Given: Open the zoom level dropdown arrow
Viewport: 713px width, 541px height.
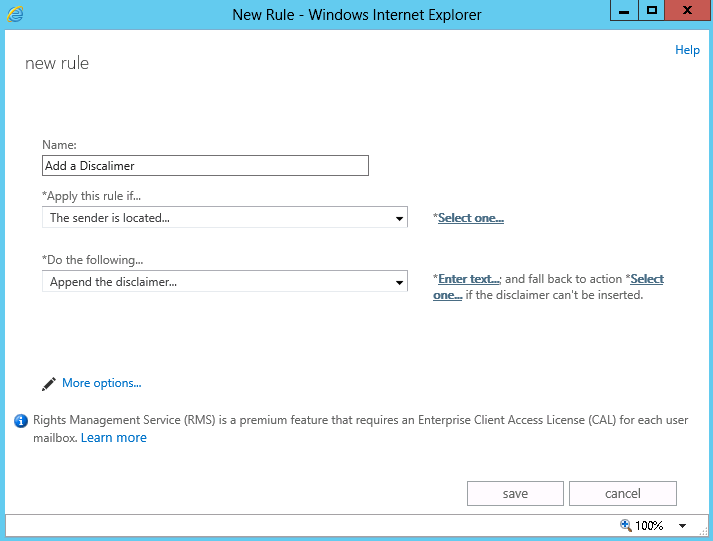Looking at the screenshot, I should [x=682, y=526].
